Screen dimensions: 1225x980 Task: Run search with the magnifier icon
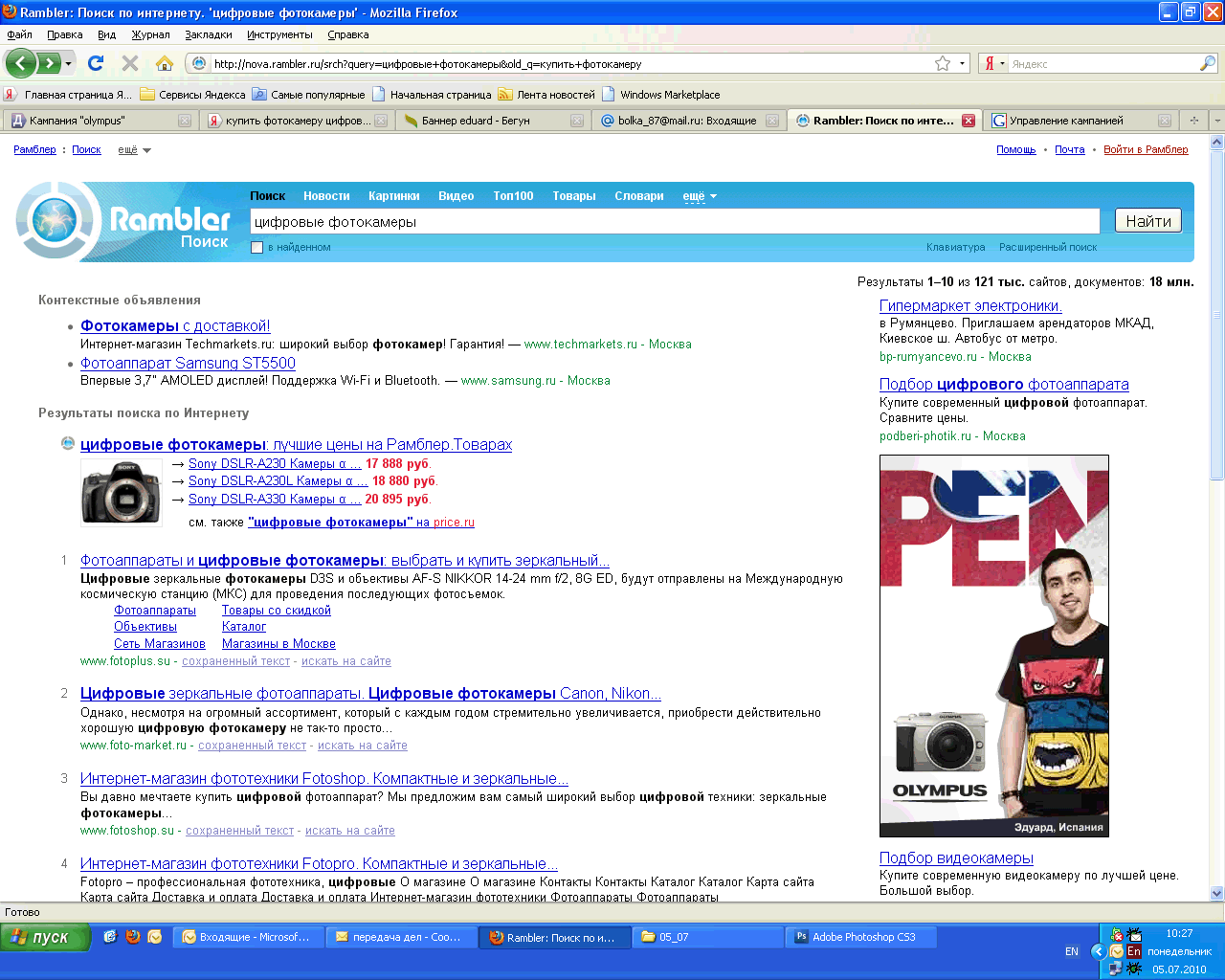click(1208, 64)
